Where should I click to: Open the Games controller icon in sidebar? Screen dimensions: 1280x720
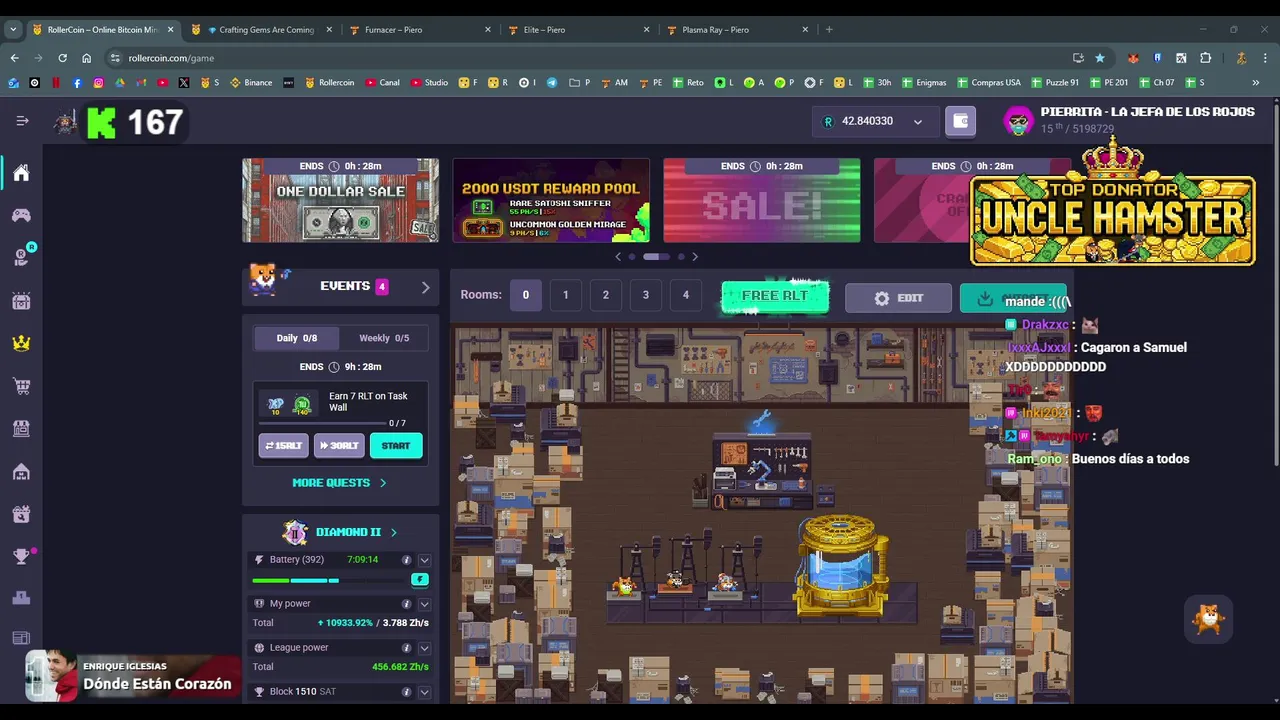pos(21,215)
